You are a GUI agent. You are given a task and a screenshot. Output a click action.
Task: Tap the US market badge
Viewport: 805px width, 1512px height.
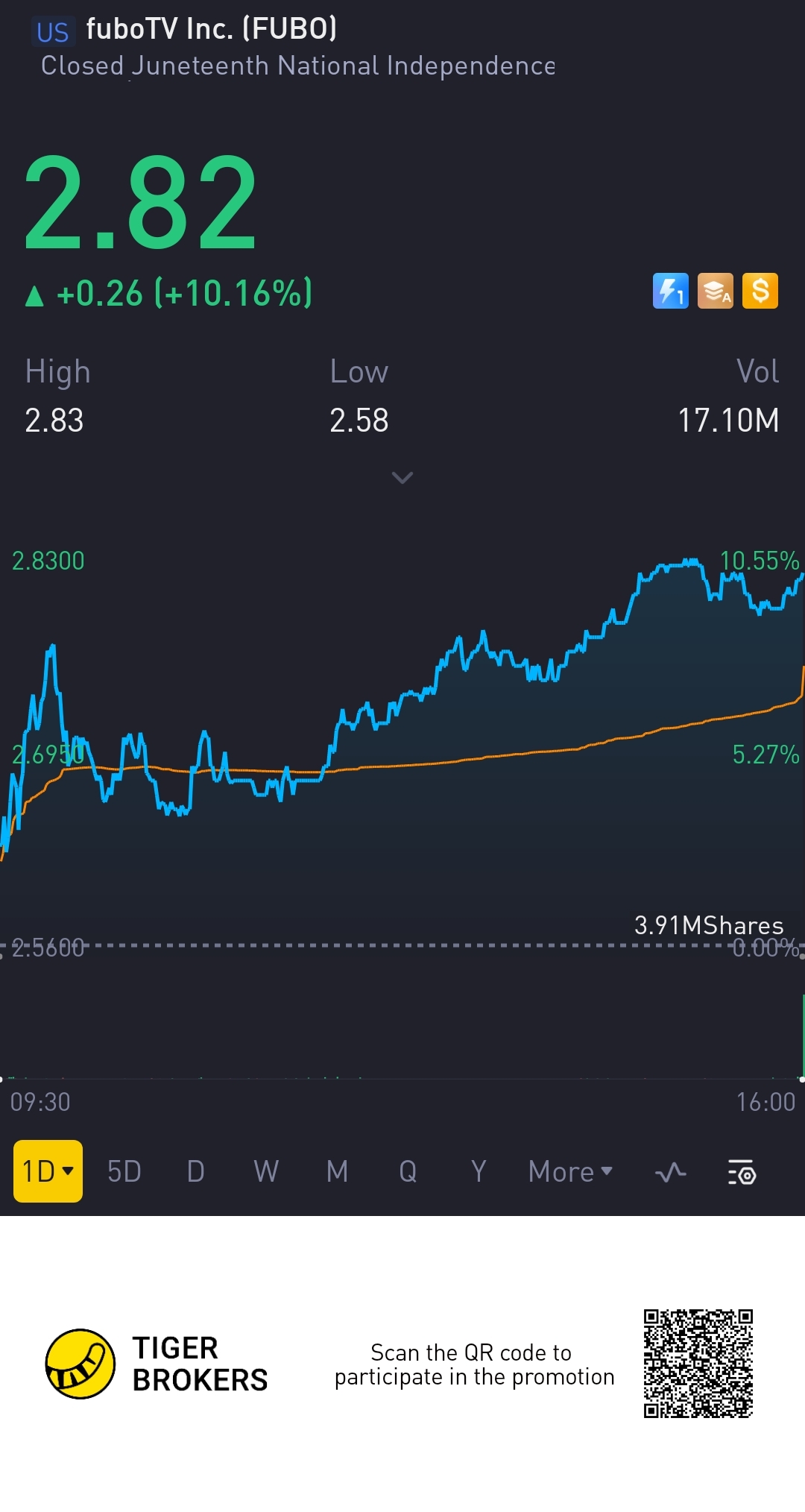[x=52, y=33]
